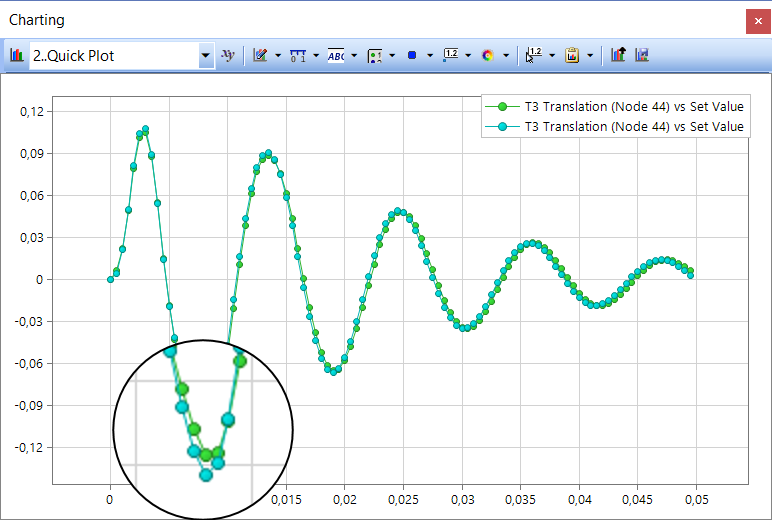
Task: Expand arrow next to color wheel icon
Action: click(506, 56)
